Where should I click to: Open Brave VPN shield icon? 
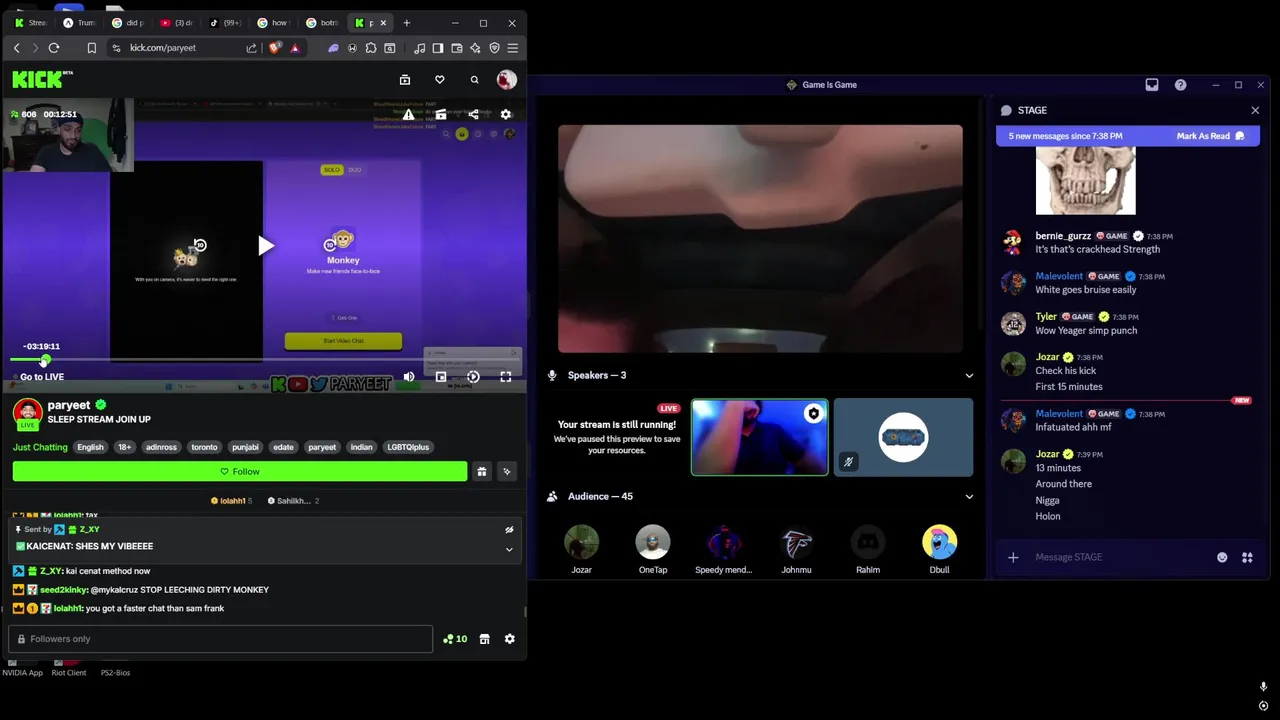tap(494, 48)
